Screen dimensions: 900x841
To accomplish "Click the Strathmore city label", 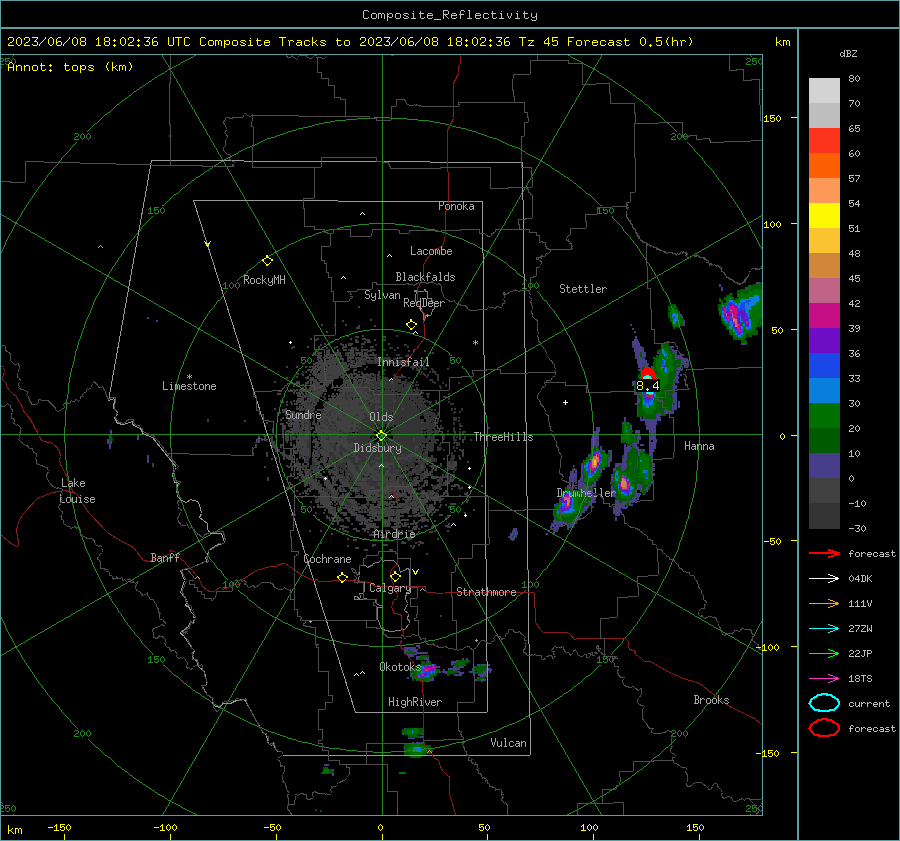I will click(x=486, y=592).
